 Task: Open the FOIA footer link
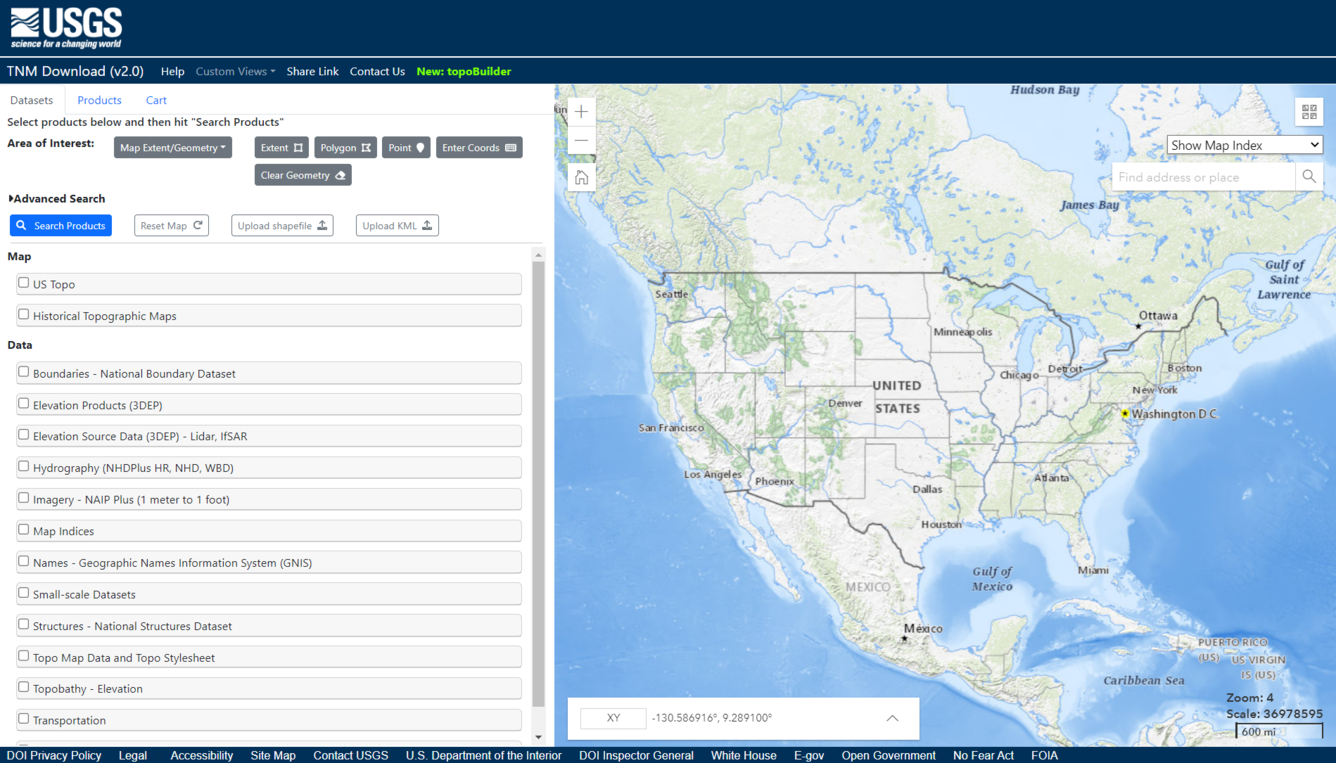[1044, 756]
